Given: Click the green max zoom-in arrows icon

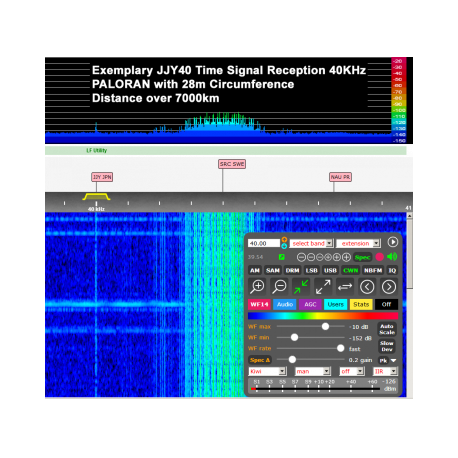Looking at the screenshot, I should (301, 287).
